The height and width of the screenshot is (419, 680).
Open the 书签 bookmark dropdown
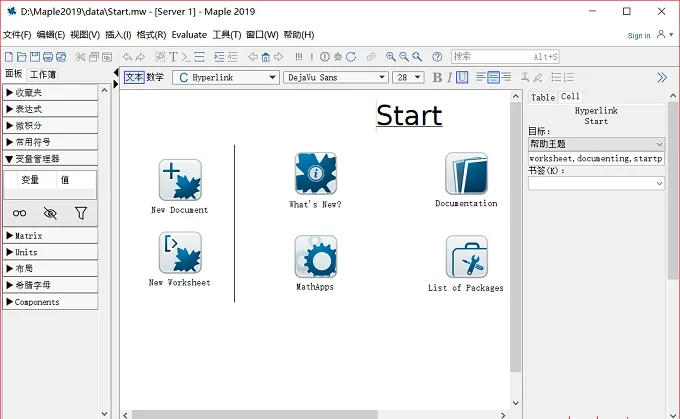tap(596, 183)
